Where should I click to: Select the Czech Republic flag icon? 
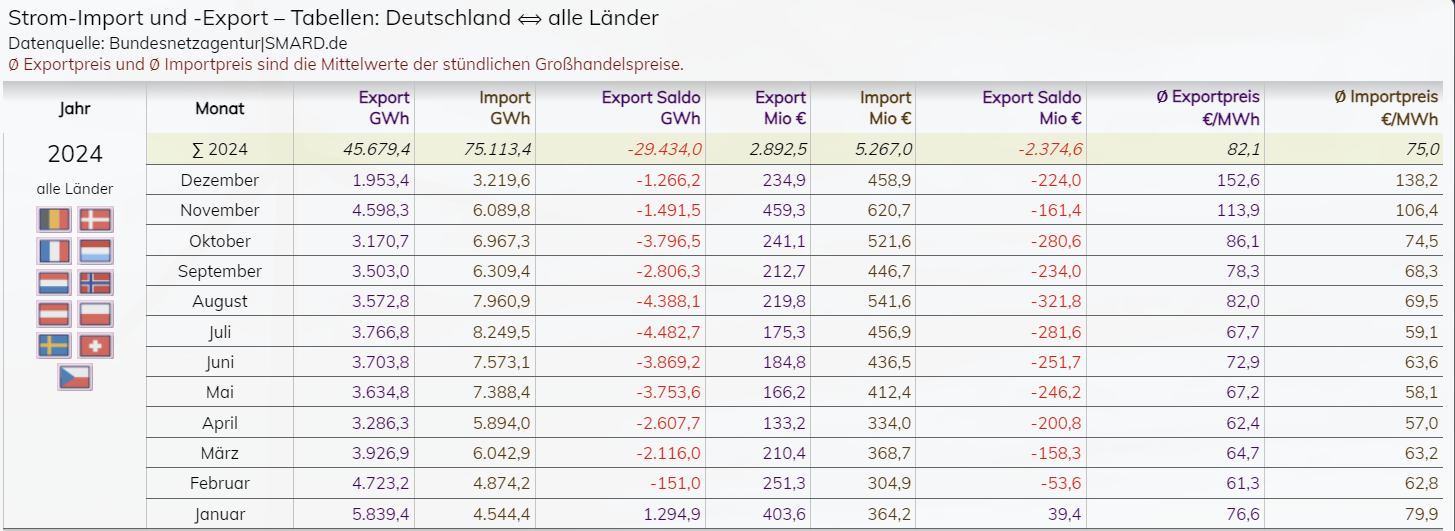tap(75, 377)
